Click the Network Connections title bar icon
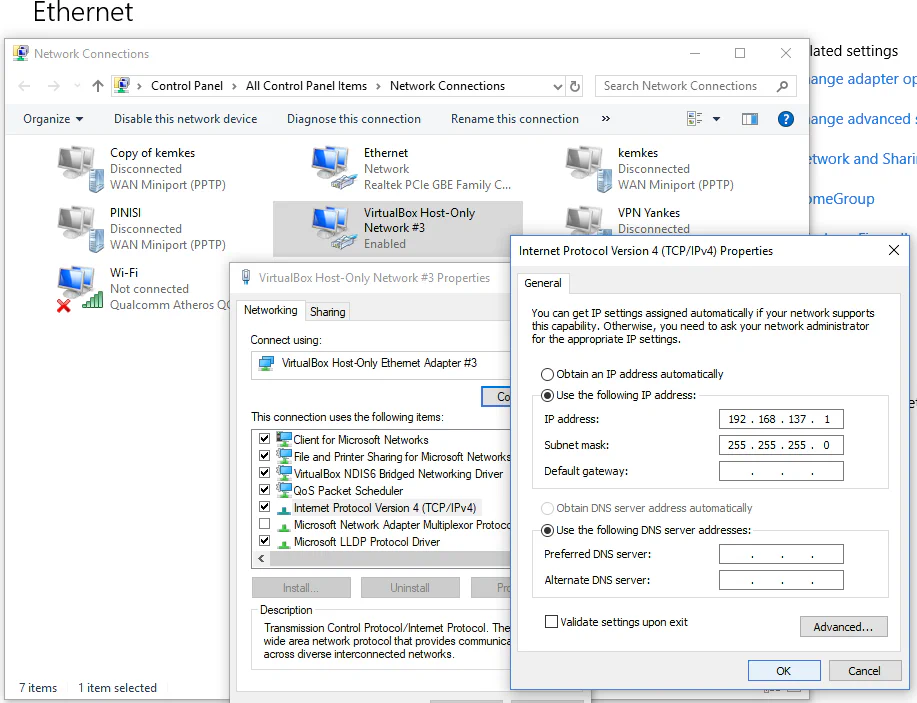917x703 pixels. 20,53
